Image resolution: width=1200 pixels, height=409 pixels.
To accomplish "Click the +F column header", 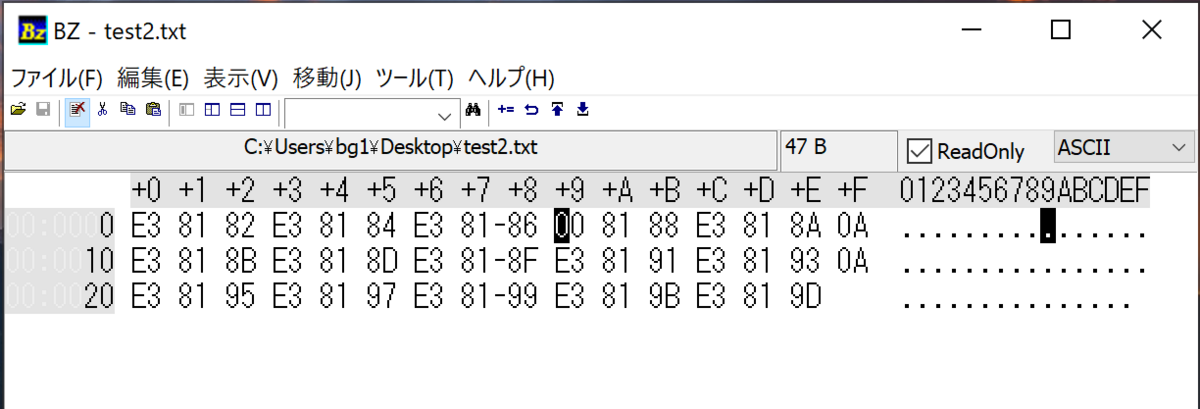I will click(x=854, y=190).
